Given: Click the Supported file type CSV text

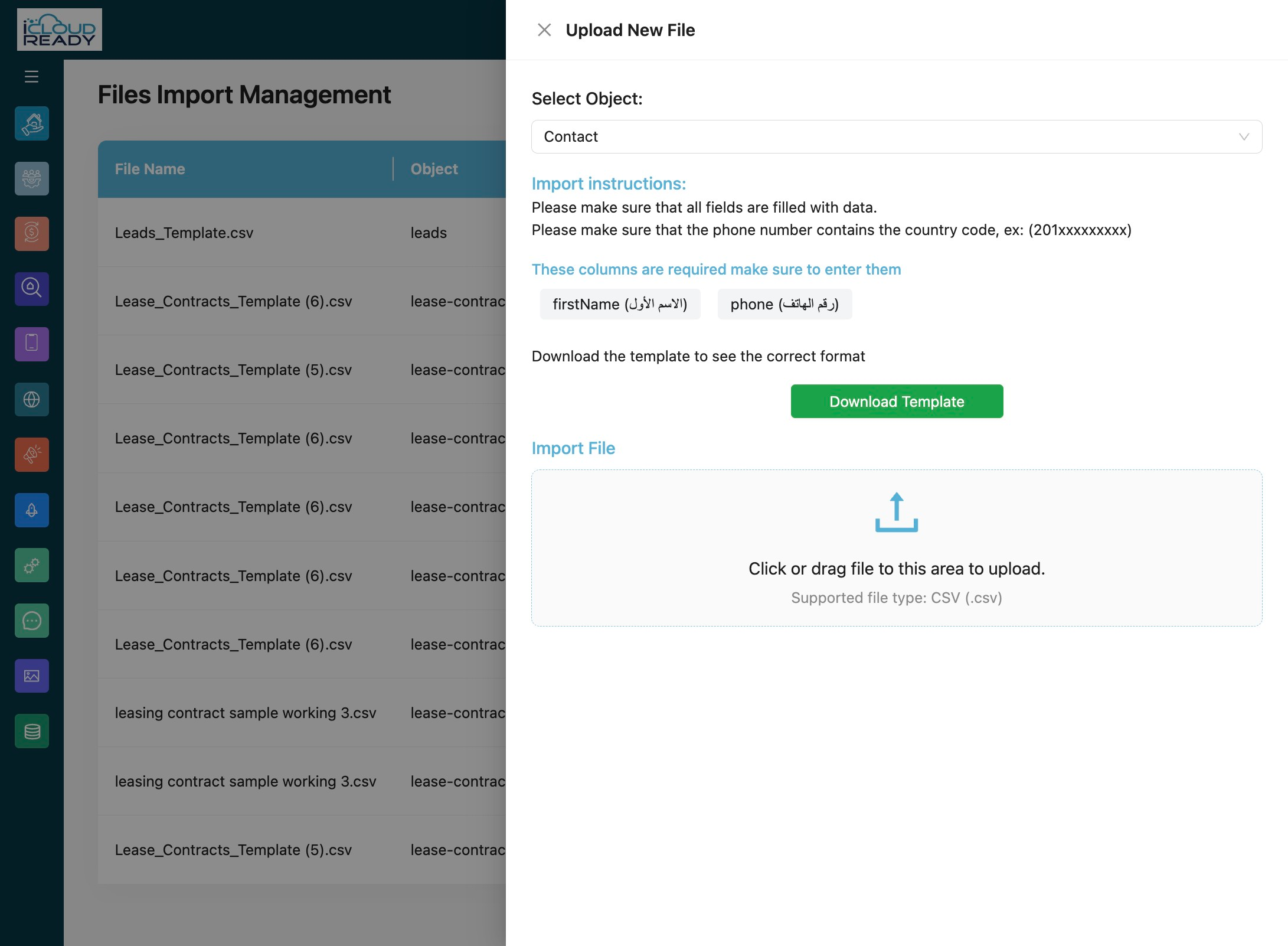Looking at the screenshot, I should click(897, 598).
